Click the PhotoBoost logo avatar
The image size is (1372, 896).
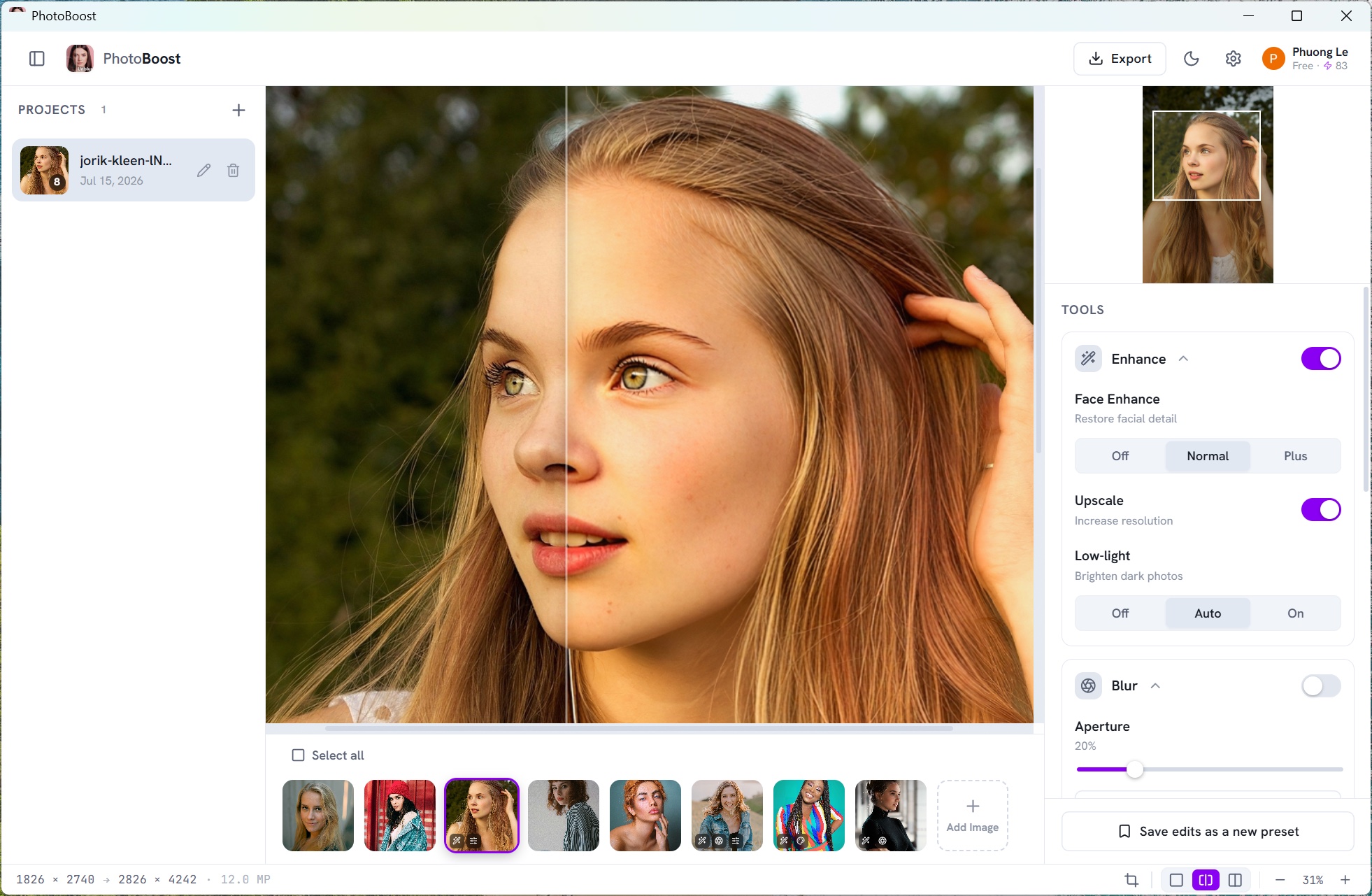click(x=80, y=59)
